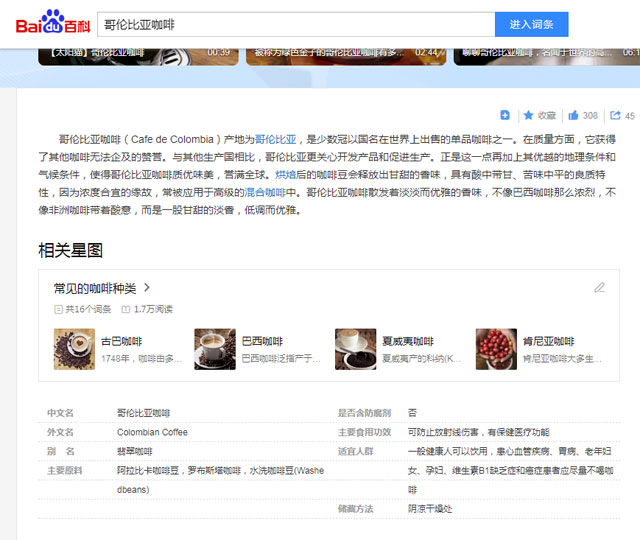Screen dimensions: 640x540
Task: Click the star 收藏 favorite icon
Action: point(528,116)
